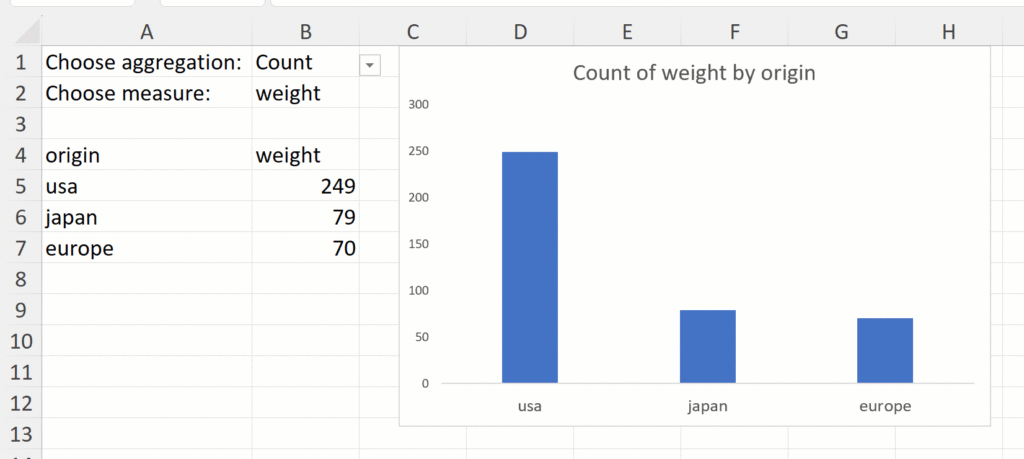Select the cell with value 79
The width and height of the screenshot is (1024, 459).
[305, 217]
